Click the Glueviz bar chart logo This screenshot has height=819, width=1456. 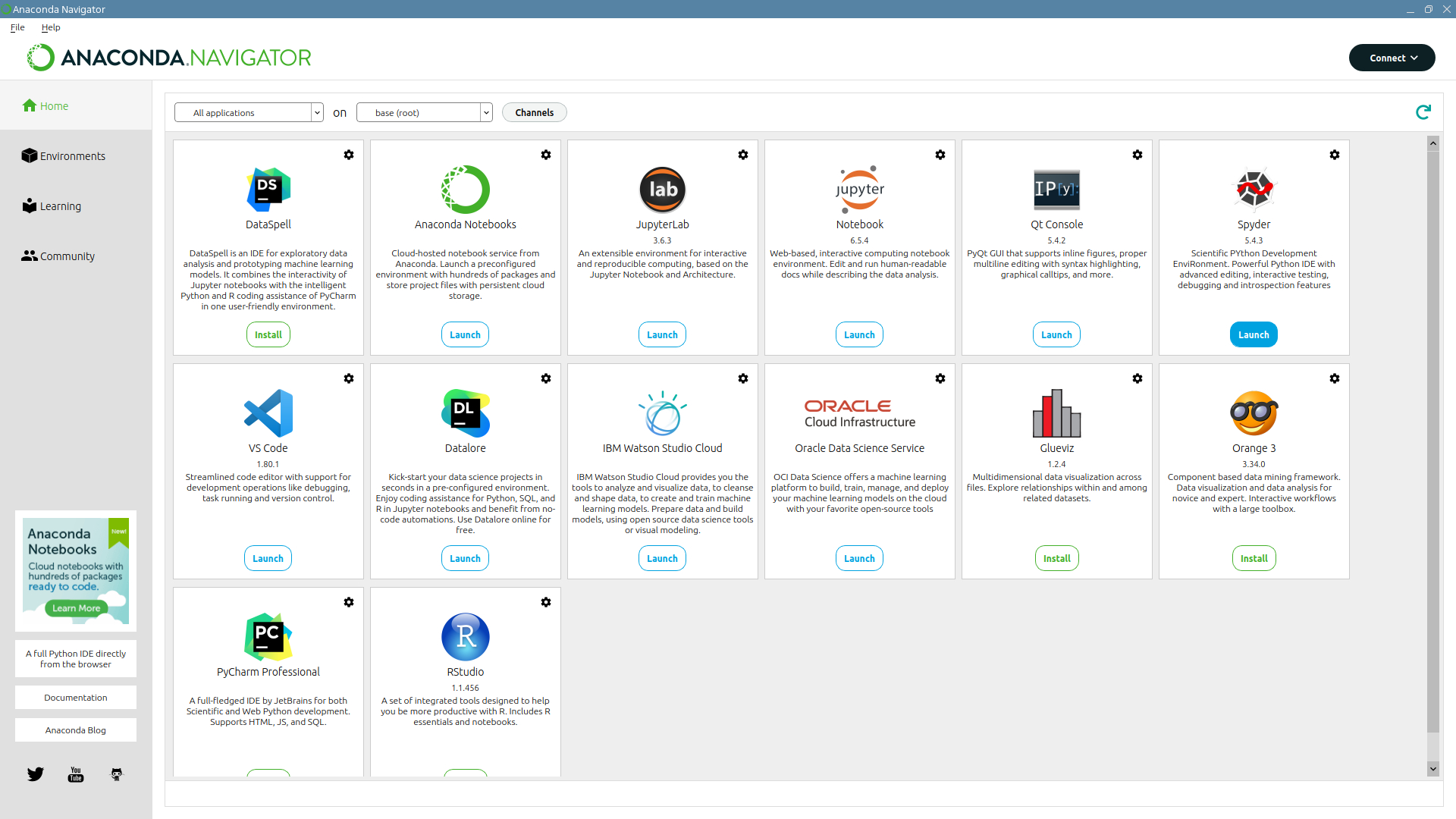(1057, 413)
